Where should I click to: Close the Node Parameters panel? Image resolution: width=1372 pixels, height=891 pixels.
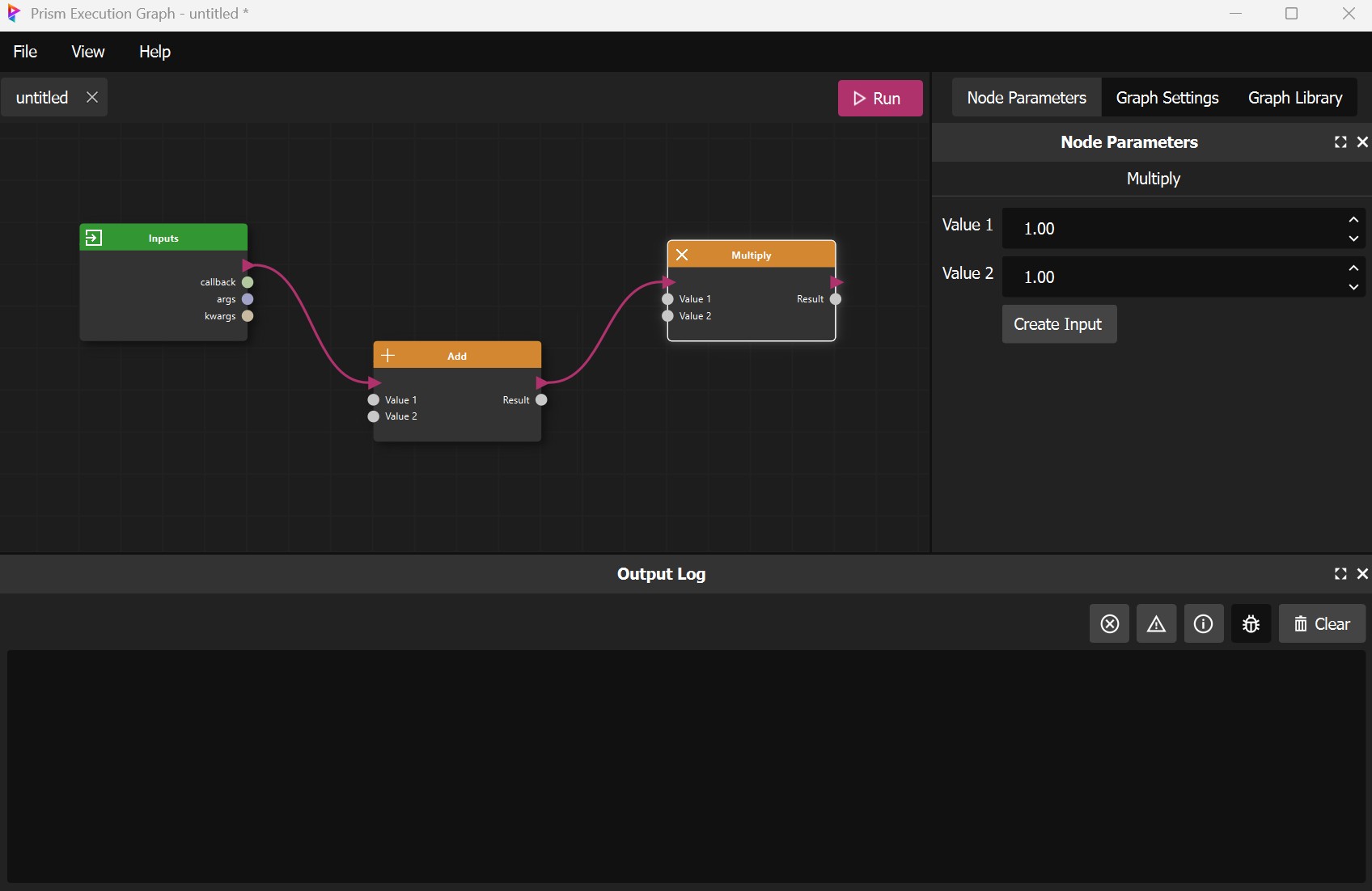pyautogui.click(x=1362, y=142)
